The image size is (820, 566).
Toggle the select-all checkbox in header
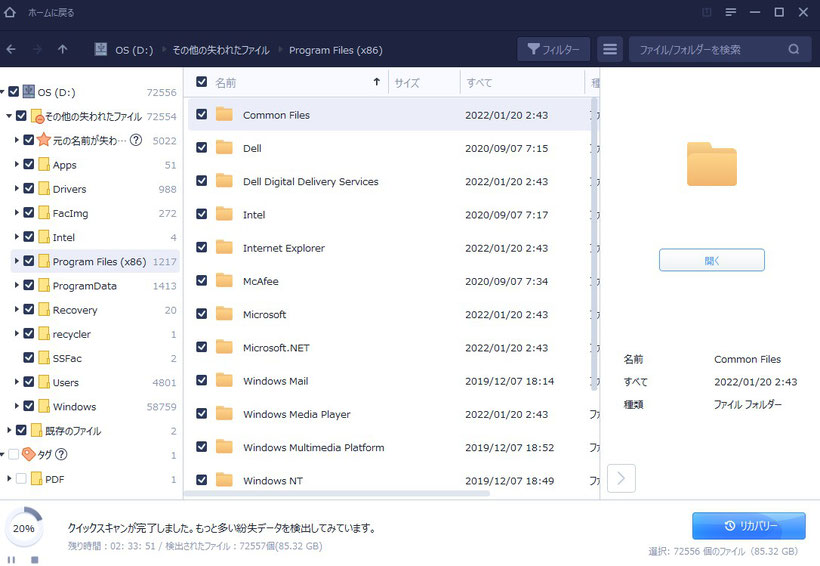[x=201, y=82]
